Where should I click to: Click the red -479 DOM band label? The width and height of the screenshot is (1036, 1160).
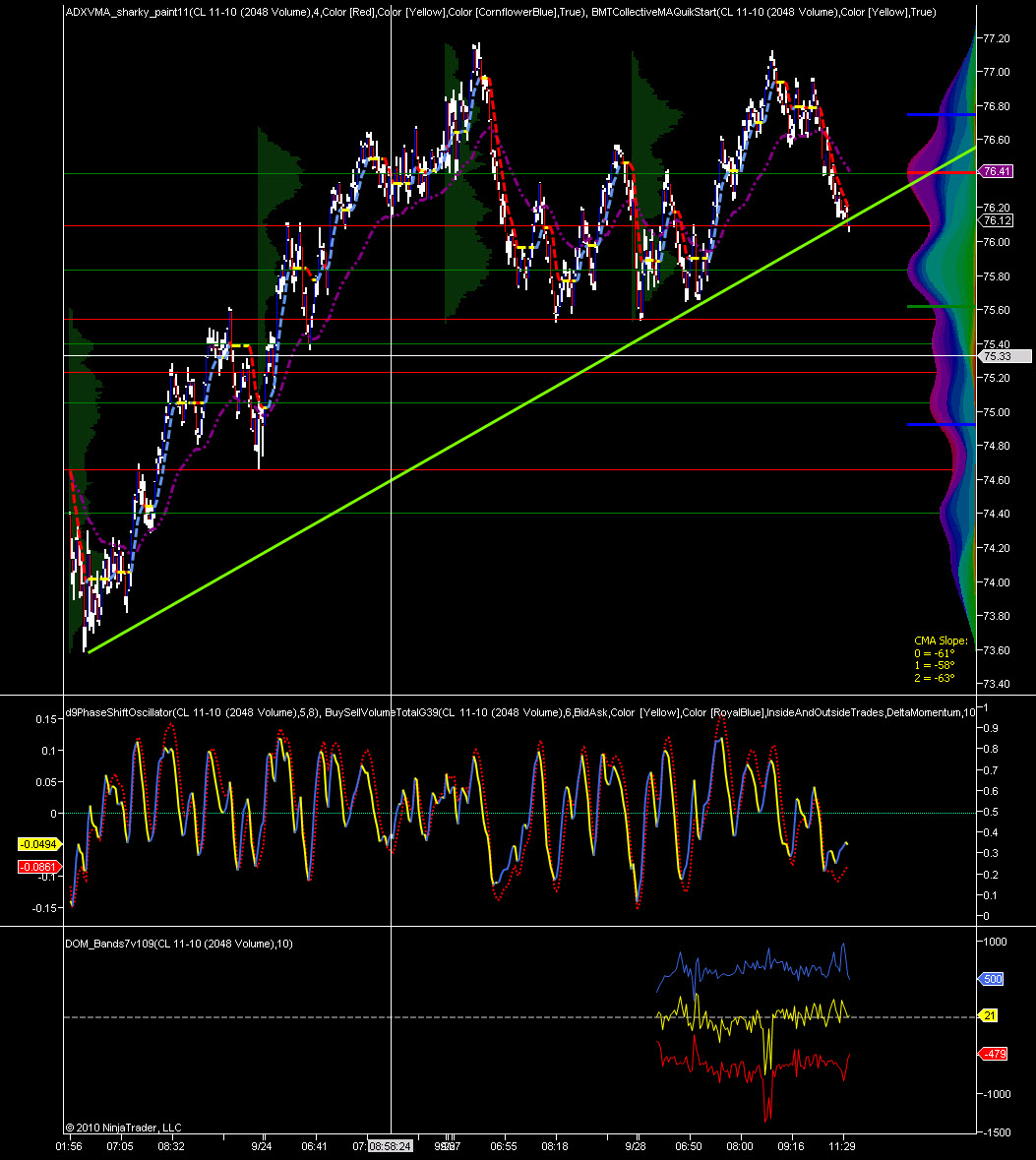[994, 1054]
